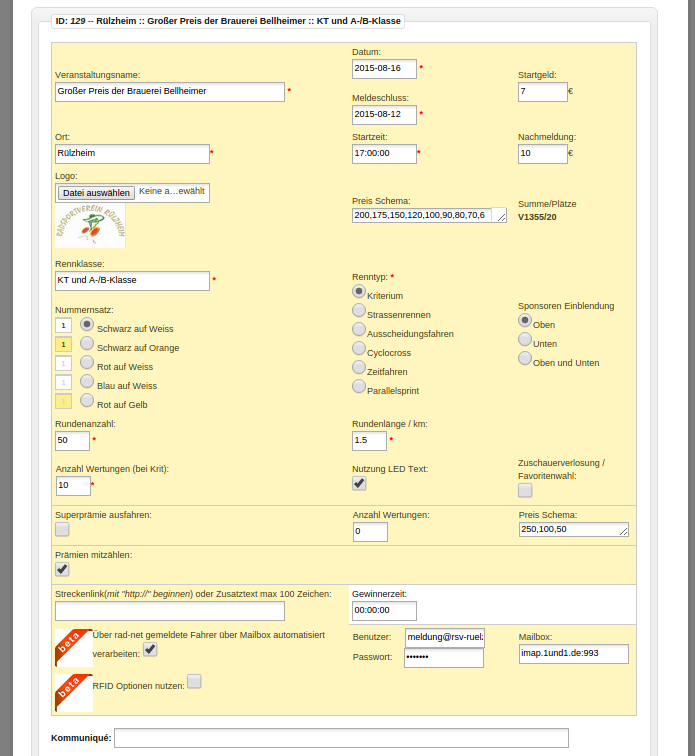The height and width of the screenshot is (756, 695).
Task: Click the club logo image thumbnail
Action: [90, 226]
